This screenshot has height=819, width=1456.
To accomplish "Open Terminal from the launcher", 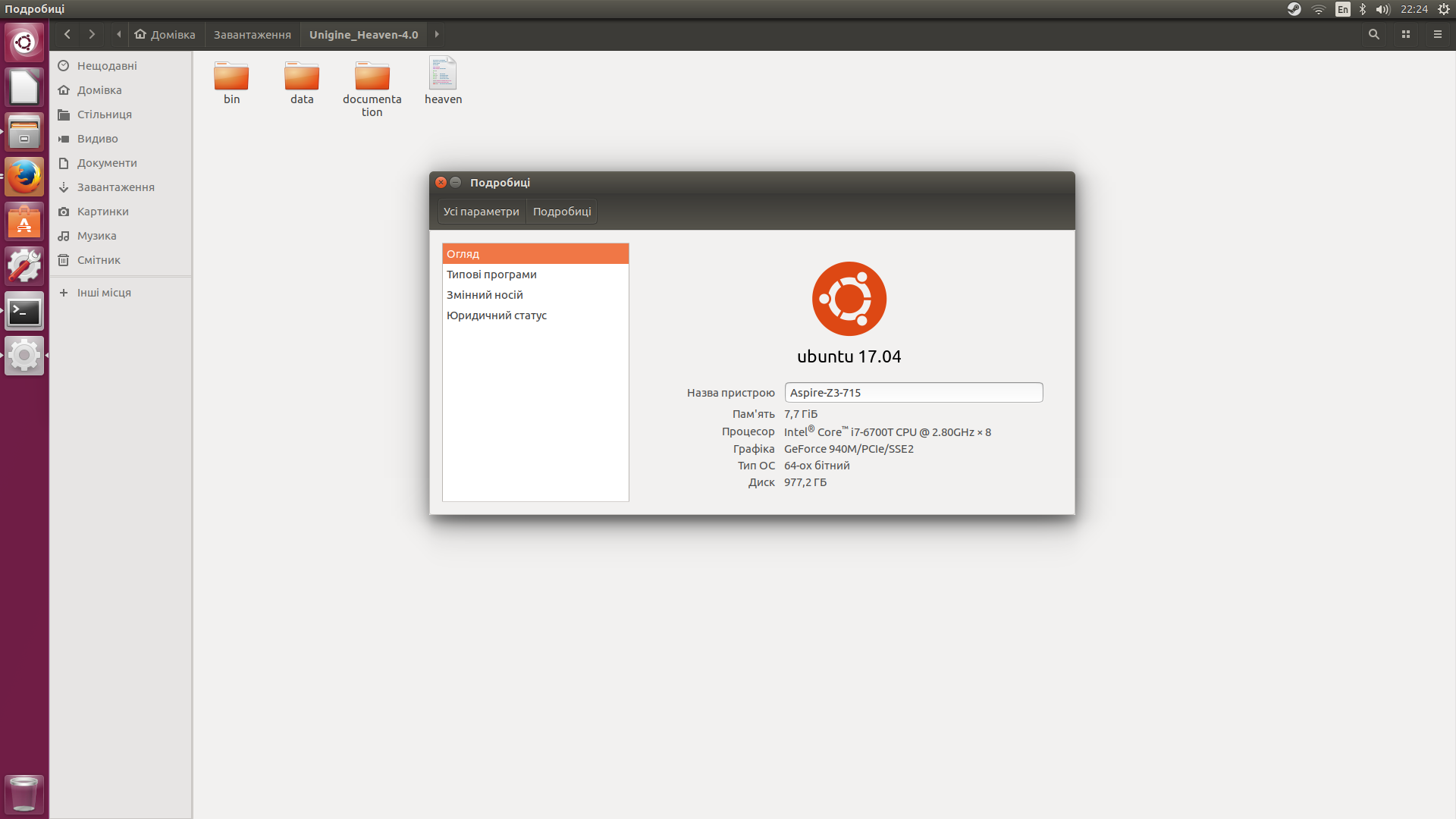I will tap(24, 311).
